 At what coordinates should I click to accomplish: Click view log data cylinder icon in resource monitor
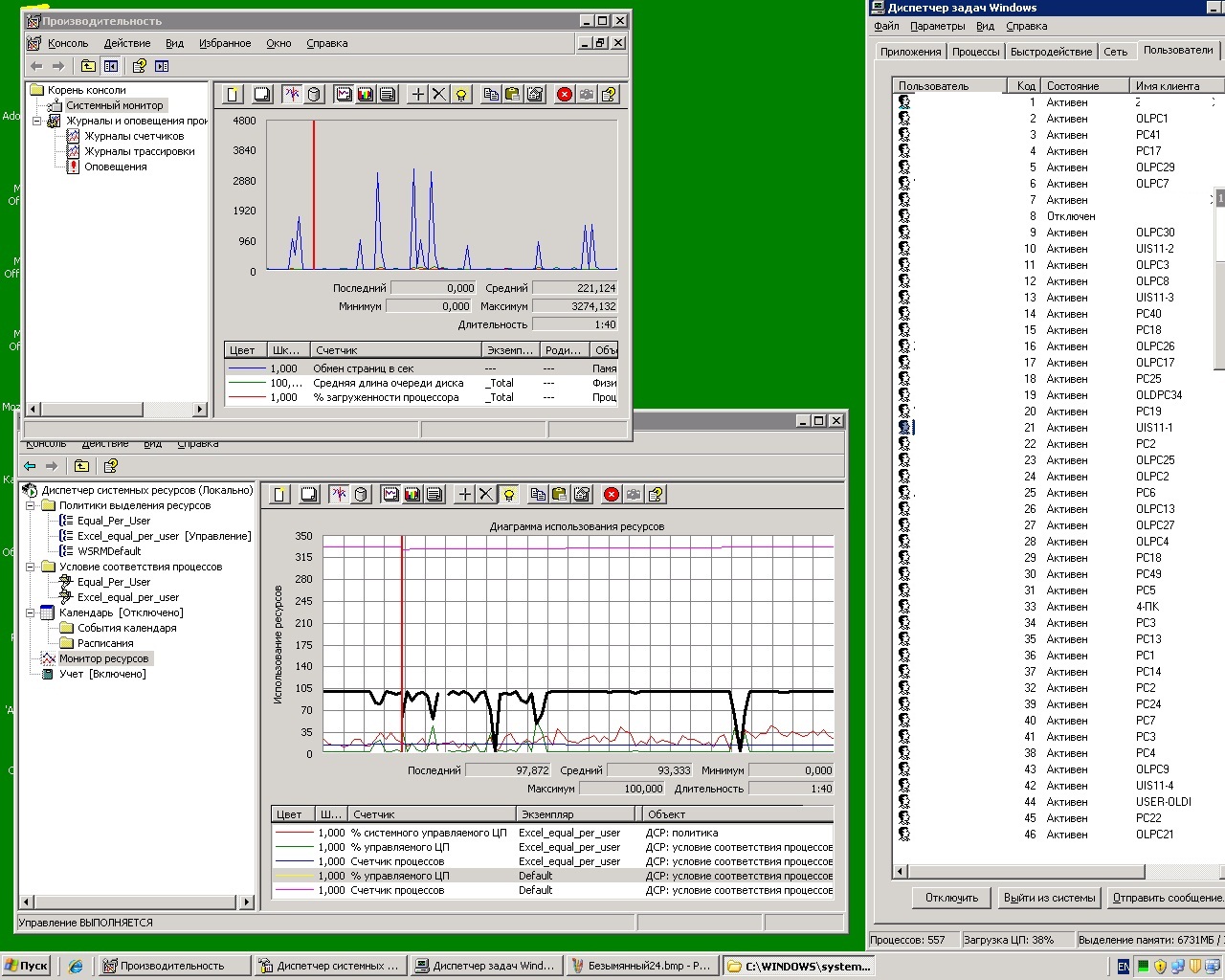coord(361,494)
